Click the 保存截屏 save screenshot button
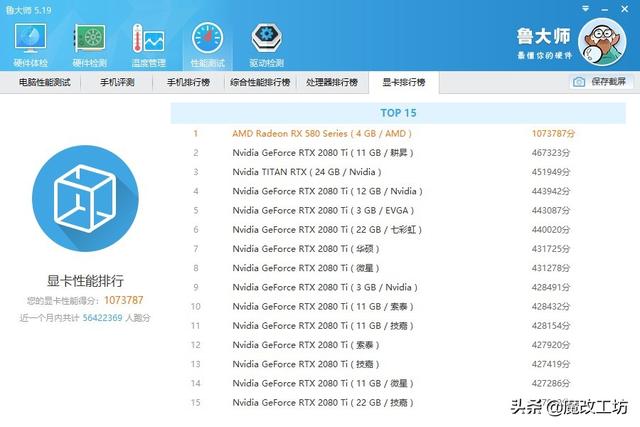 point(602,82)
